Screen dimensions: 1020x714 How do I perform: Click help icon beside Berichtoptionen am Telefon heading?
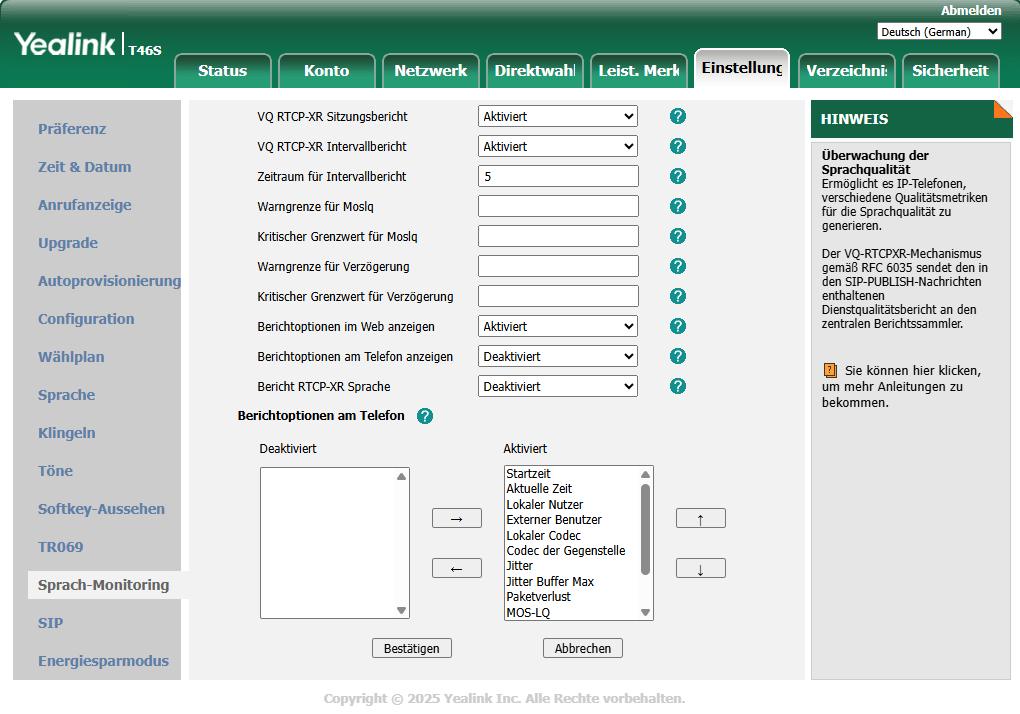click(x=424, y=416)
